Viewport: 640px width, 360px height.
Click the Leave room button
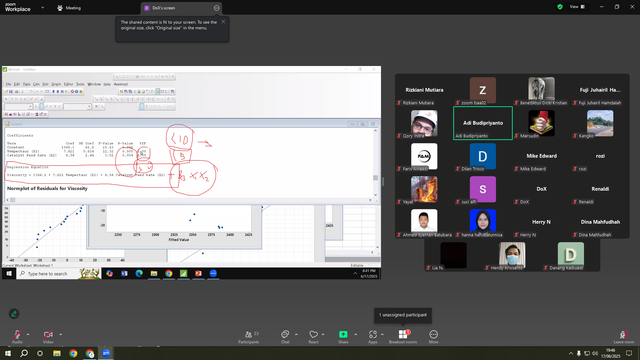[x=624, y=336]
